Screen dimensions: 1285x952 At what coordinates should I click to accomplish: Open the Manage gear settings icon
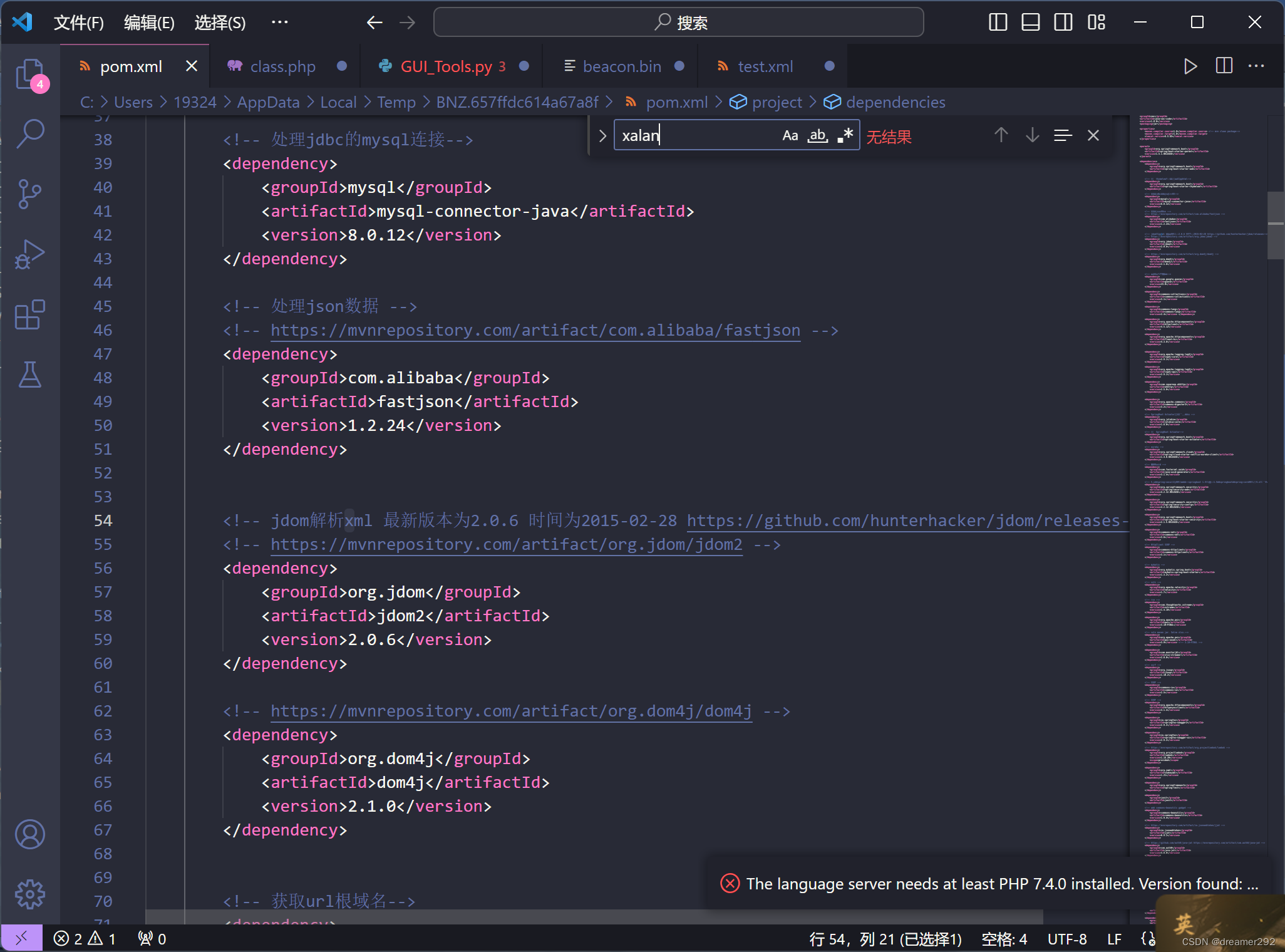coord(30,894)
